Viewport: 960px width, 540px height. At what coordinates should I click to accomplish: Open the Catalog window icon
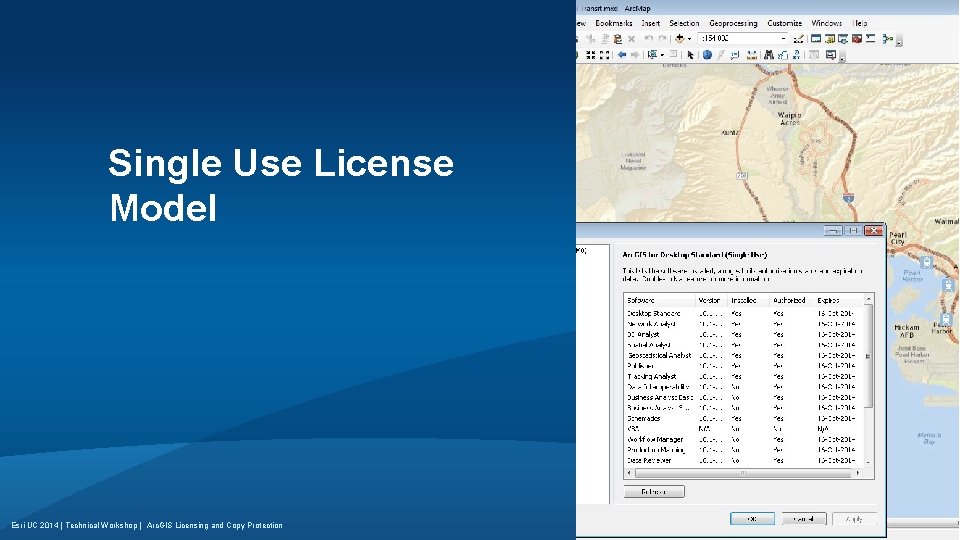tap(830, 39)
